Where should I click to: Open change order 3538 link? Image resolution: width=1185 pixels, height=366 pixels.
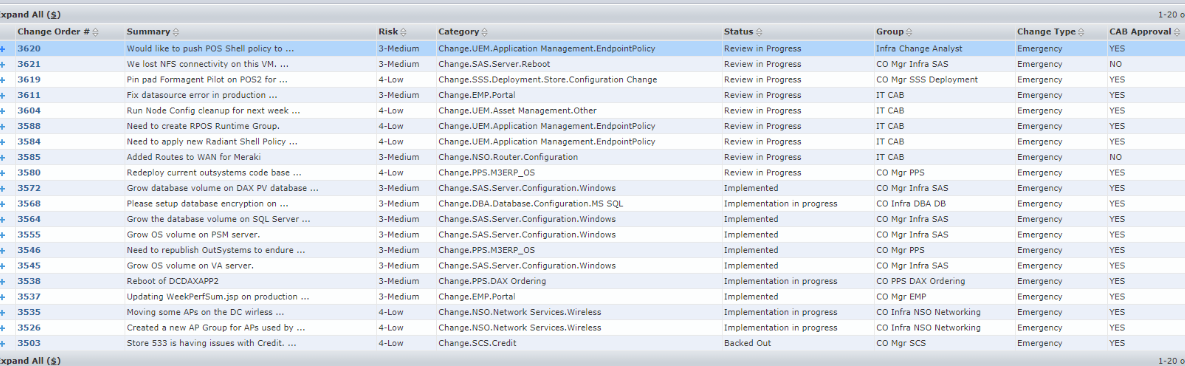[29, 281]
